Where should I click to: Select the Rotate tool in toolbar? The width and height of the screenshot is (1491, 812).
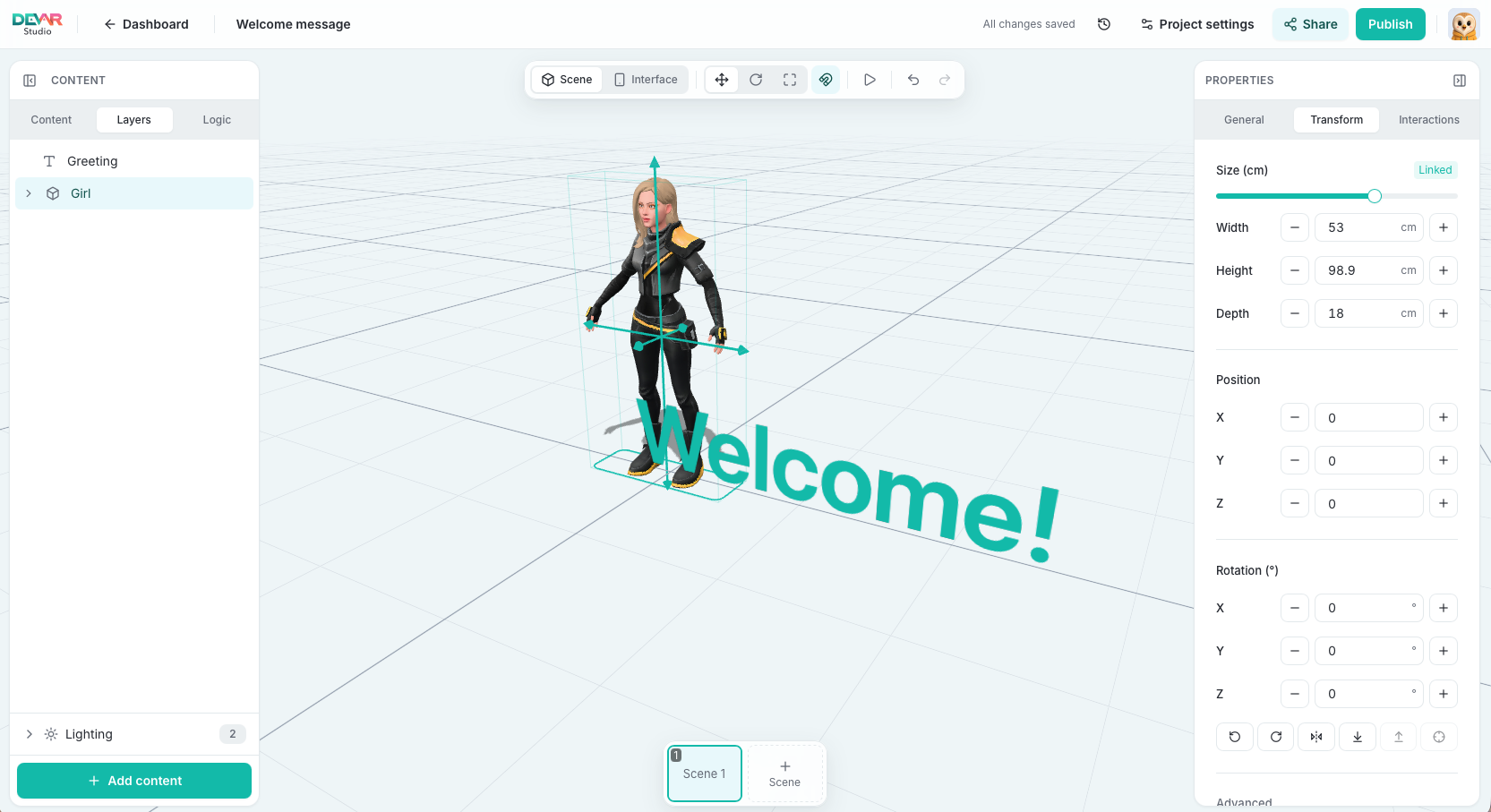pos(756,80)
